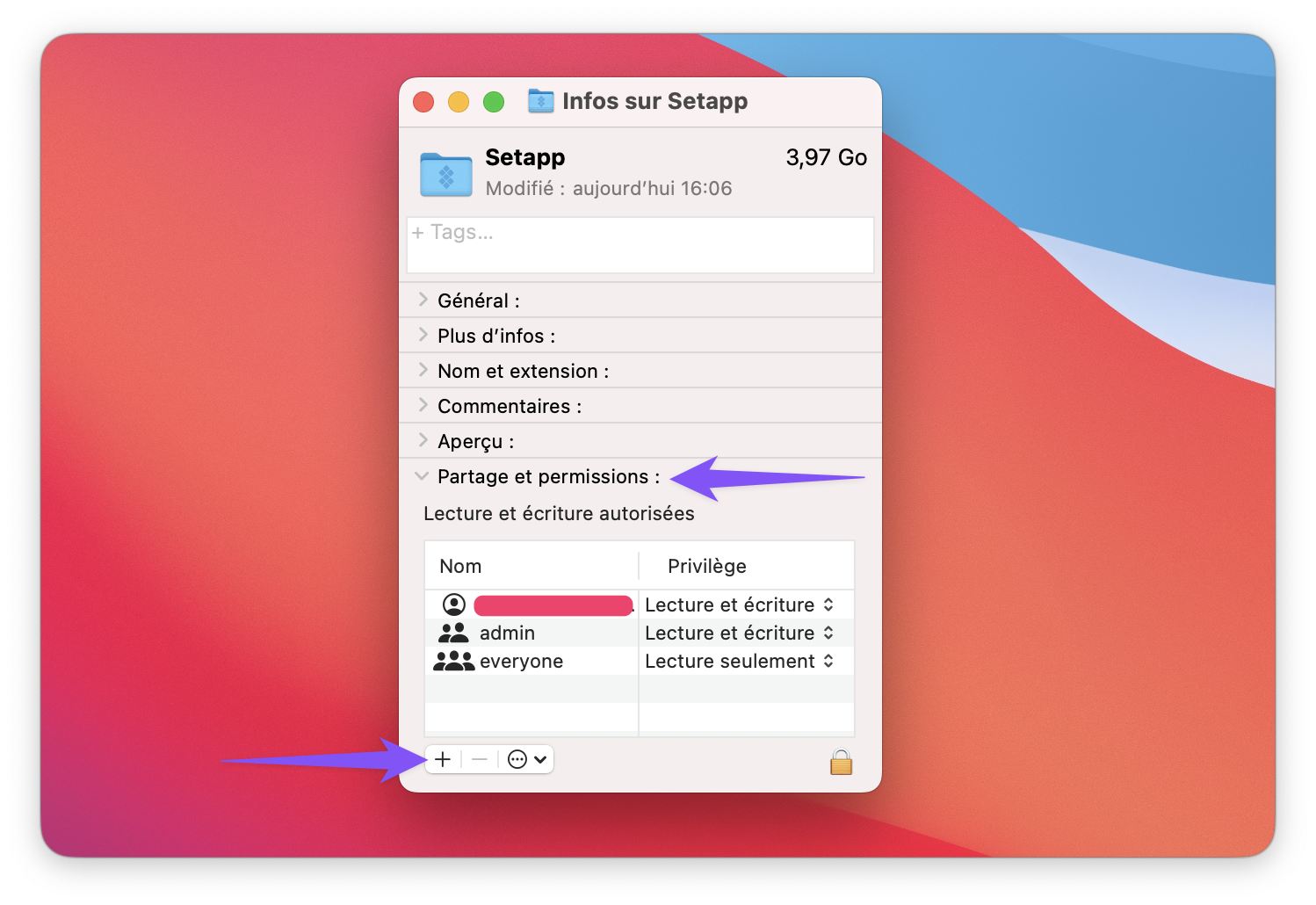Collapse the Partage et permissions section
The height and width of the screenshot is (905, 1316).
pyautogui.click(x=423, y=476)
